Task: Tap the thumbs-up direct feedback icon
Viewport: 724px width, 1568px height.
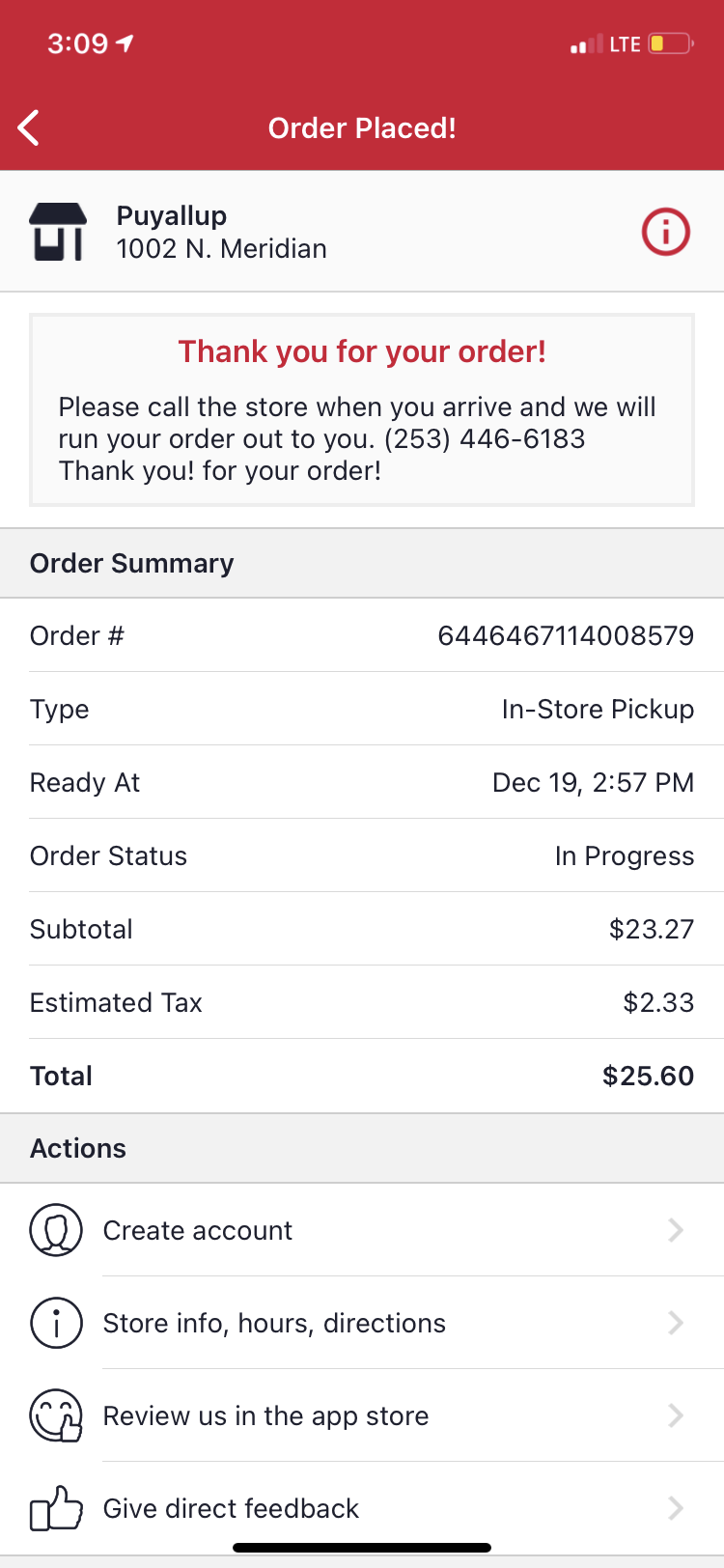Action: tap(56, 1508)
